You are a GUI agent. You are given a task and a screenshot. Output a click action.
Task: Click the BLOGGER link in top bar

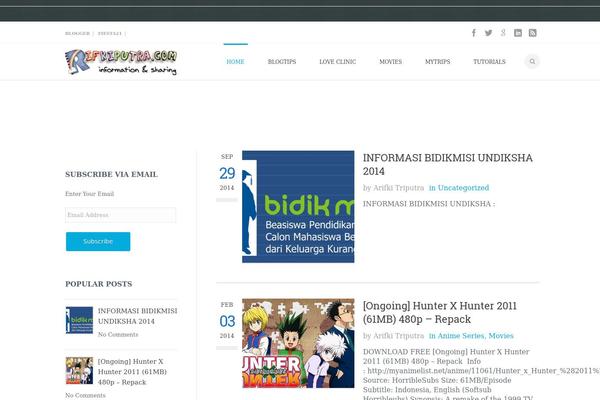77,33
